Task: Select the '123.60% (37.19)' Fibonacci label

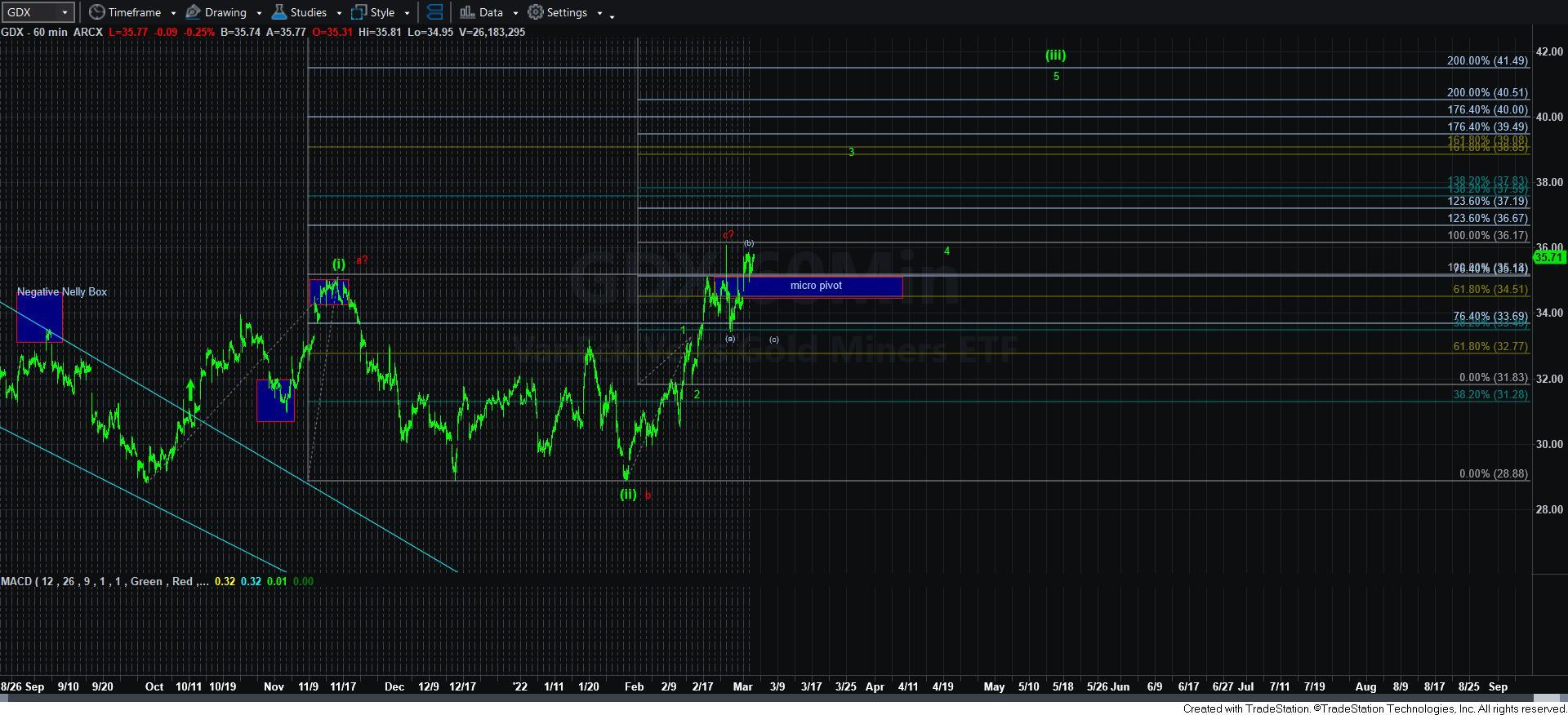Action: 1487,201
